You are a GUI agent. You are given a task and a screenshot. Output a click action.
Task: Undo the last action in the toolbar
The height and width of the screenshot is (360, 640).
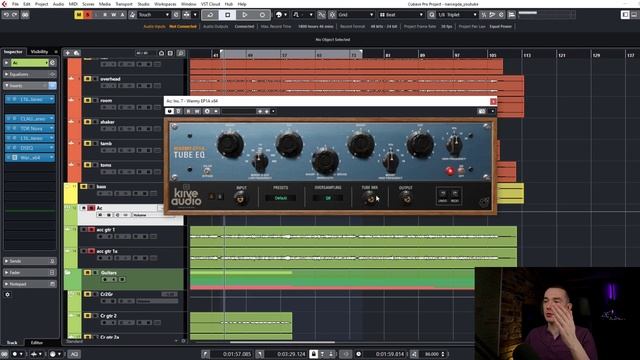[x=6, y=15]
